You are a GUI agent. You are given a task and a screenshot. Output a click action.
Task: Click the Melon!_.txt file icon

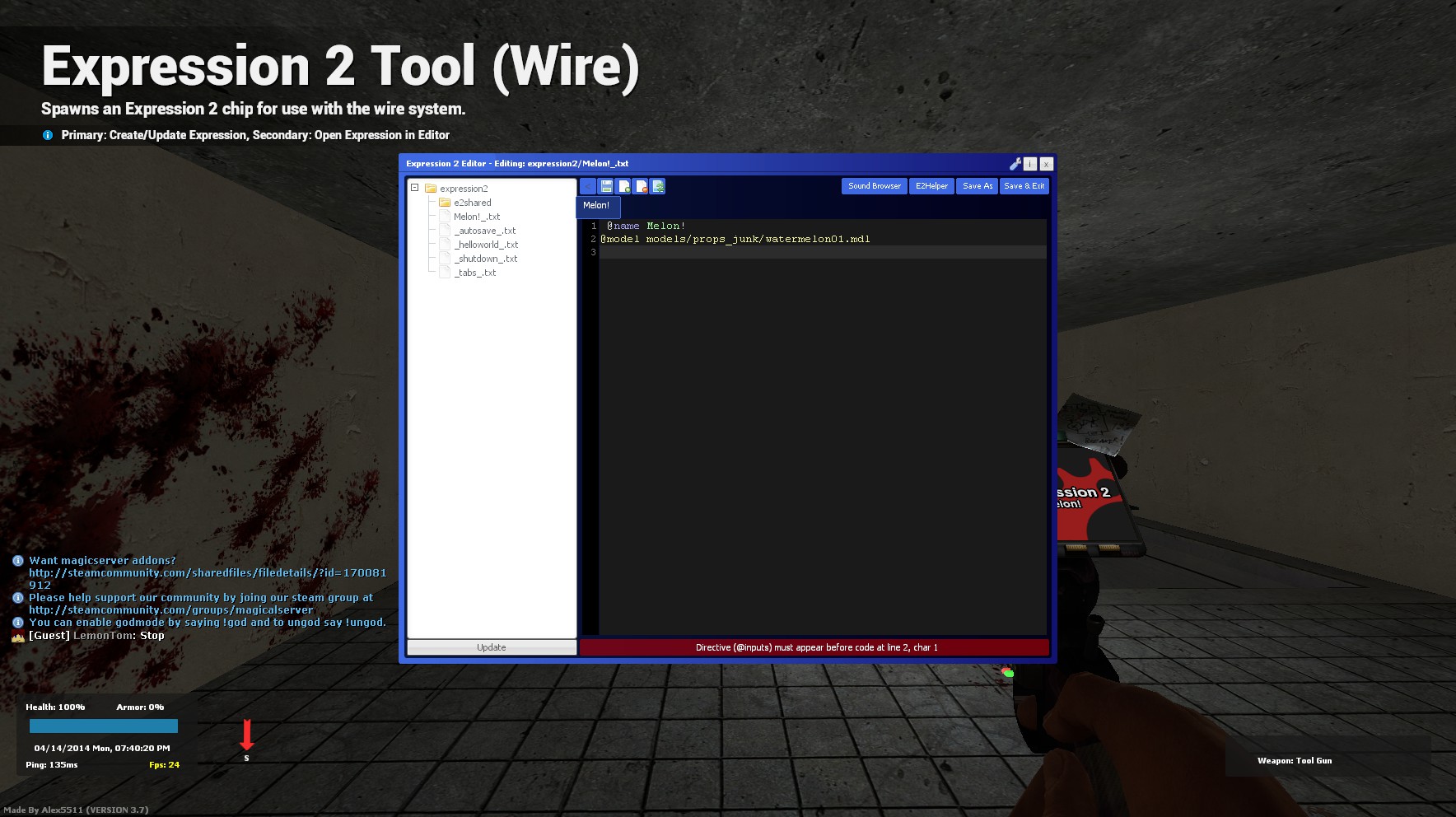[445, 217]
